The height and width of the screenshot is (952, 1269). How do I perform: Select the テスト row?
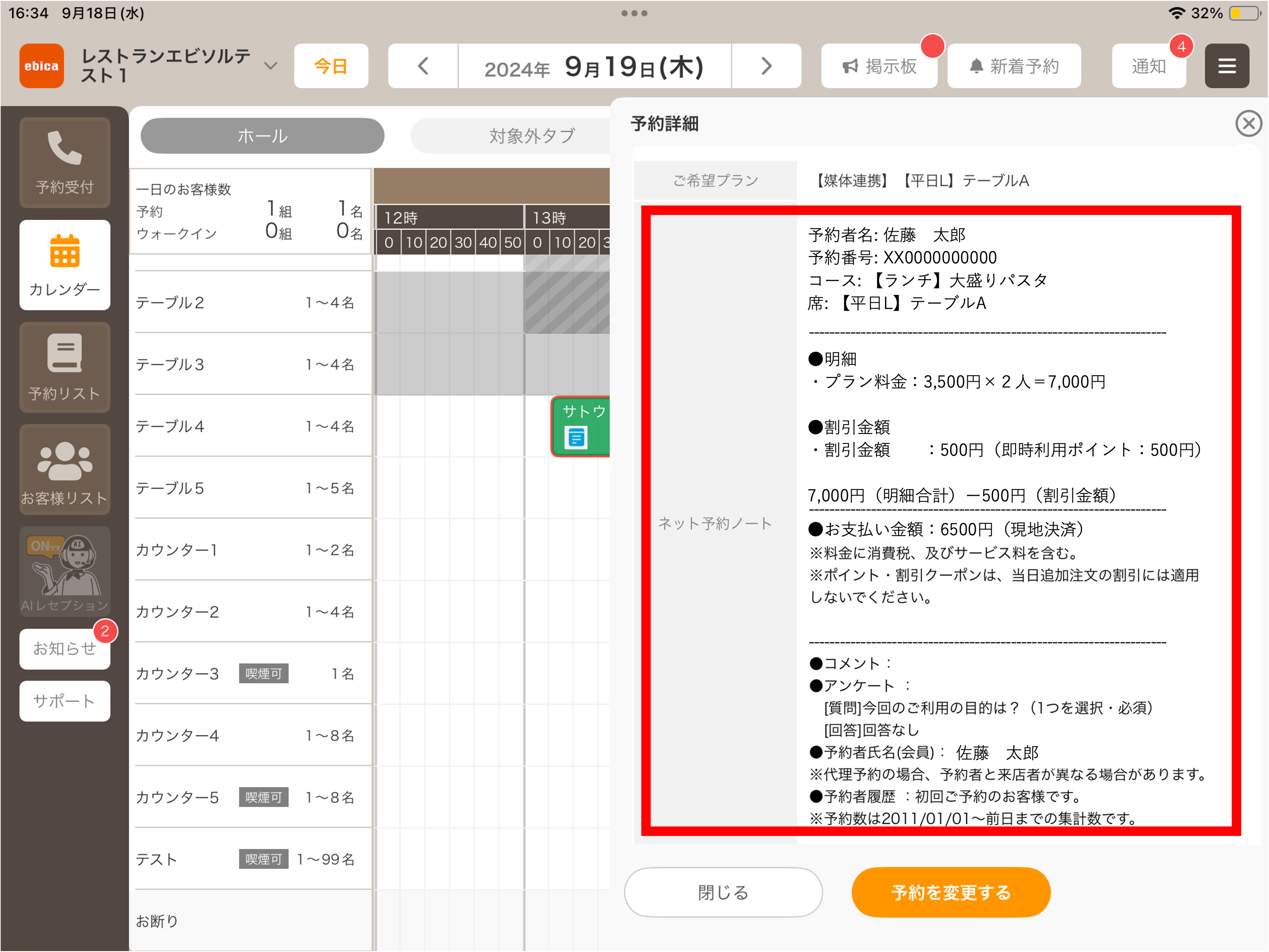tap(253, 860)
